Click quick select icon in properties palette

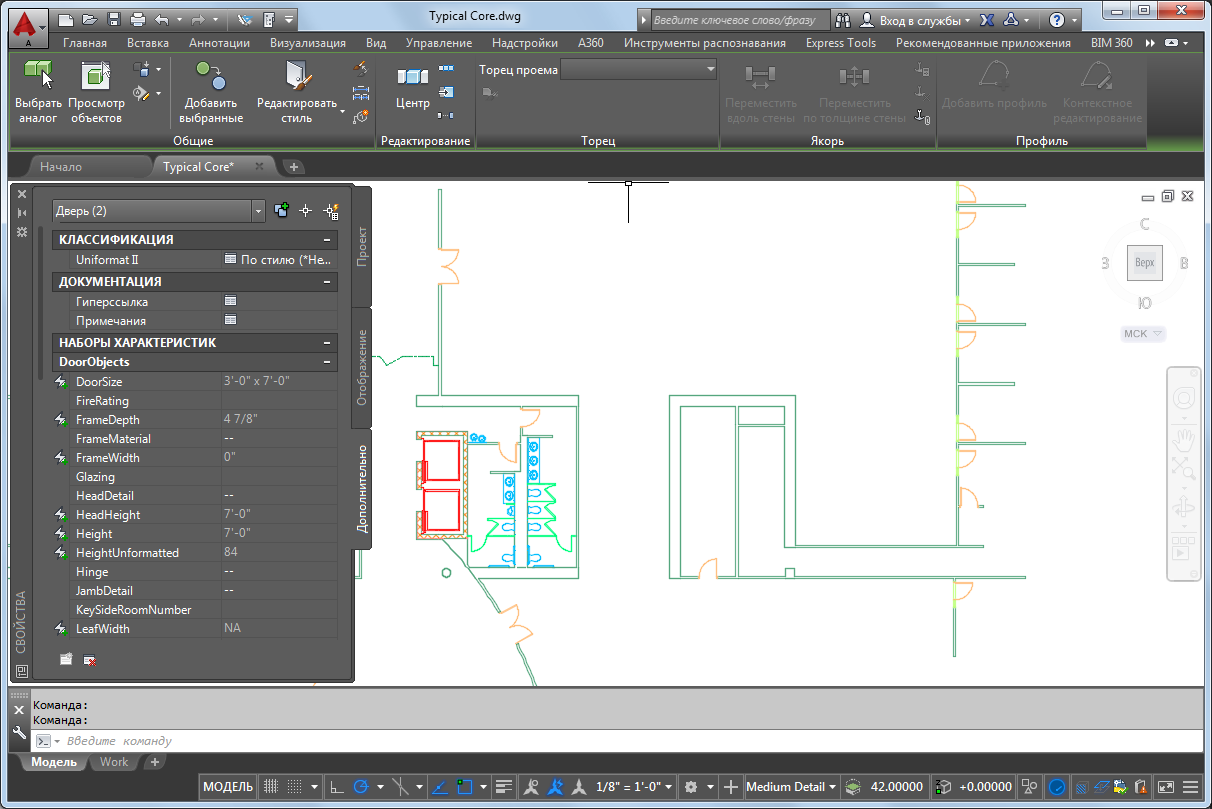point(331,211)
